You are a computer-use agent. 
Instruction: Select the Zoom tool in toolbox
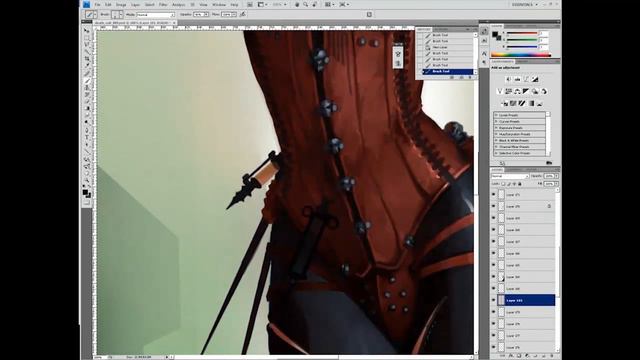[87, 180]
